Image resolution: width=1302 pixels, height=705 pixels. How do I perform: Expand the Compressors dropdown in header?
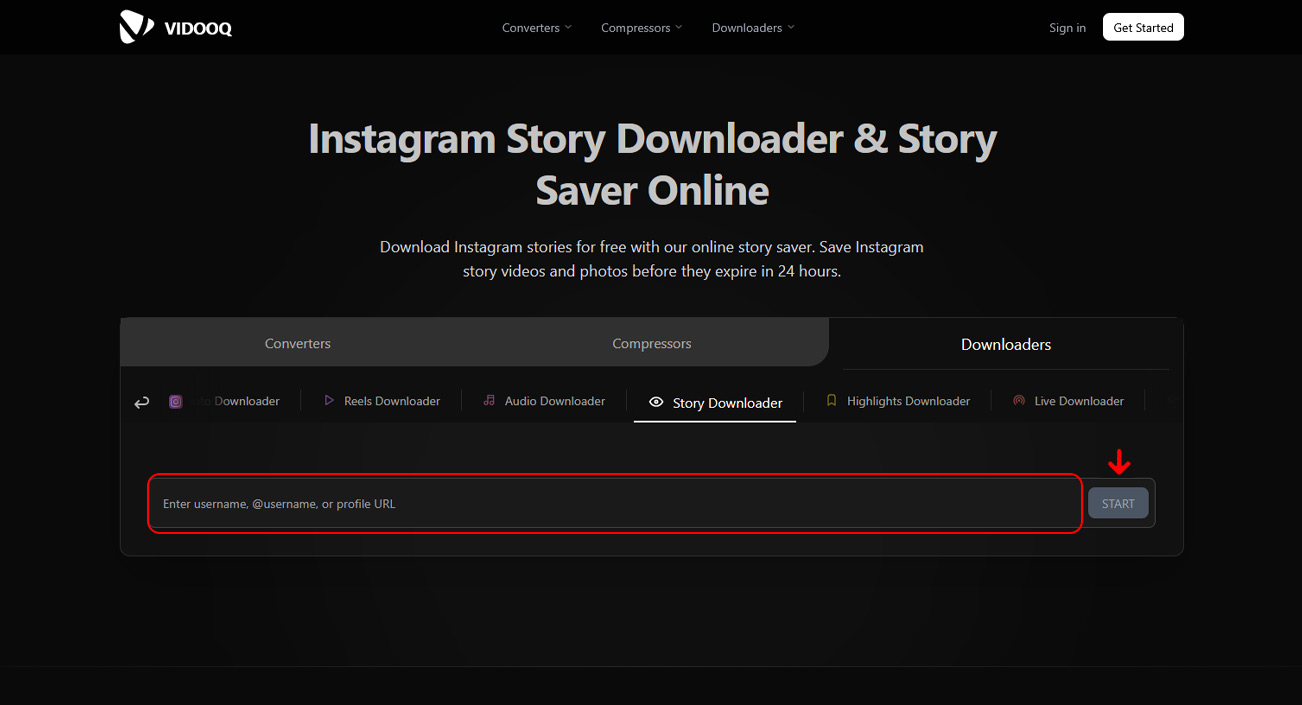[x=641, y=28]
